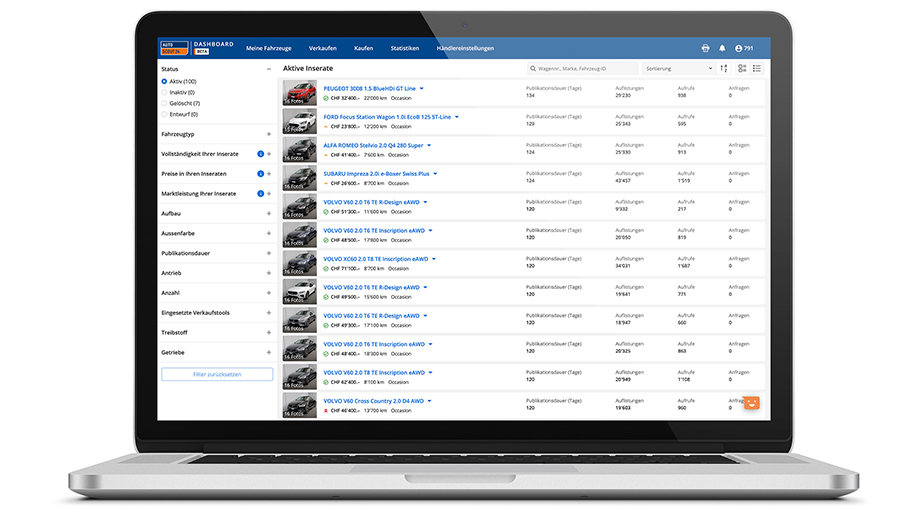Viewport: 920px width, 510px height.
Task: Expand the Getriebe filter
Action: (x=269, y=353)
